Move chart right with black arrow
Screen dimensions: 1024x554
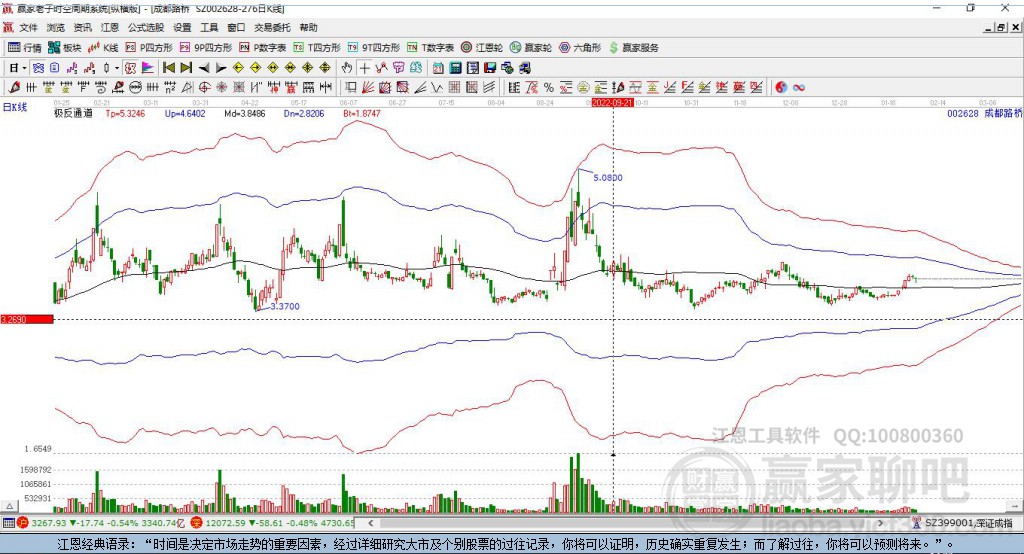[x=221, y=68]
